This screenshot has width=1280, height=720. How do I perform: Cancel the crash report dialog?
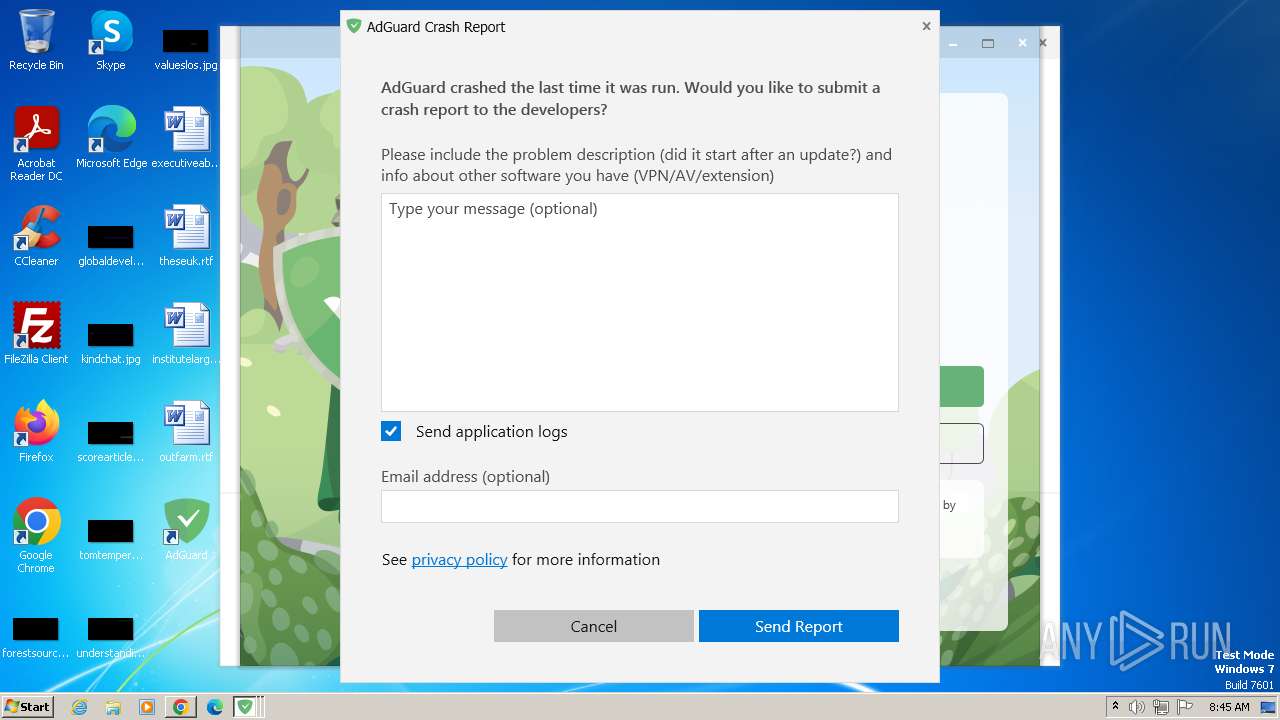click(x=594, y=626)
